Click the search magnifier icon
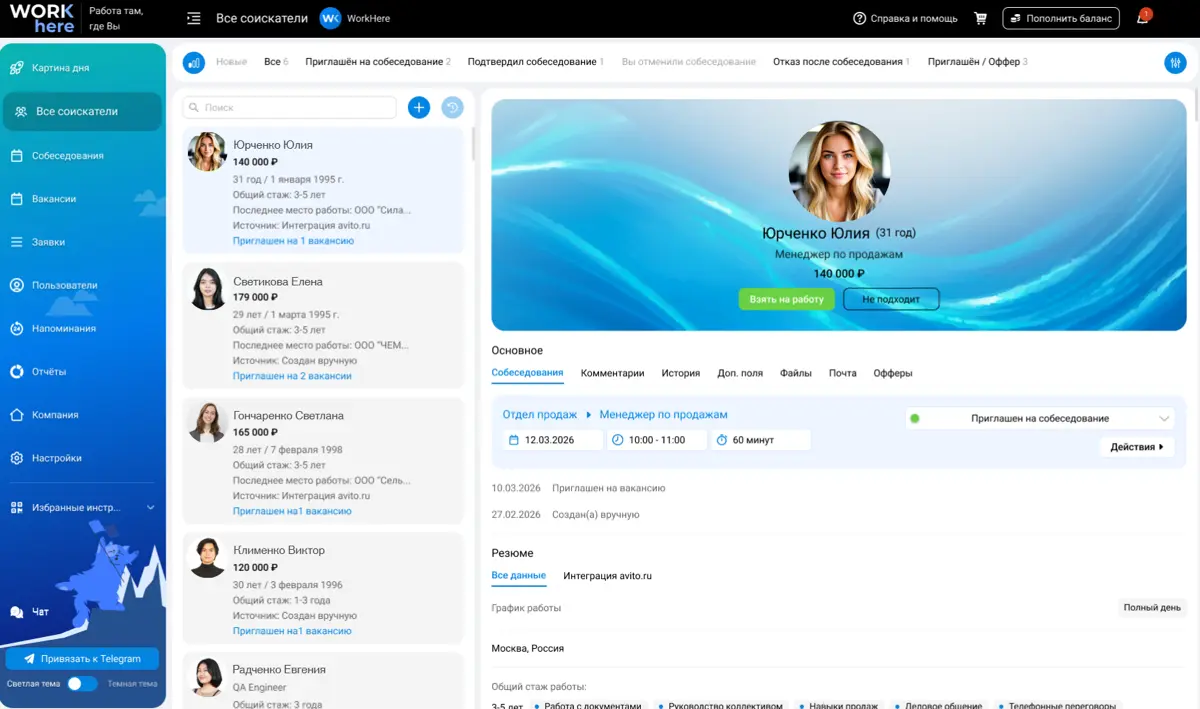This screenshot has width=1200, height=709. pos(194,107)
